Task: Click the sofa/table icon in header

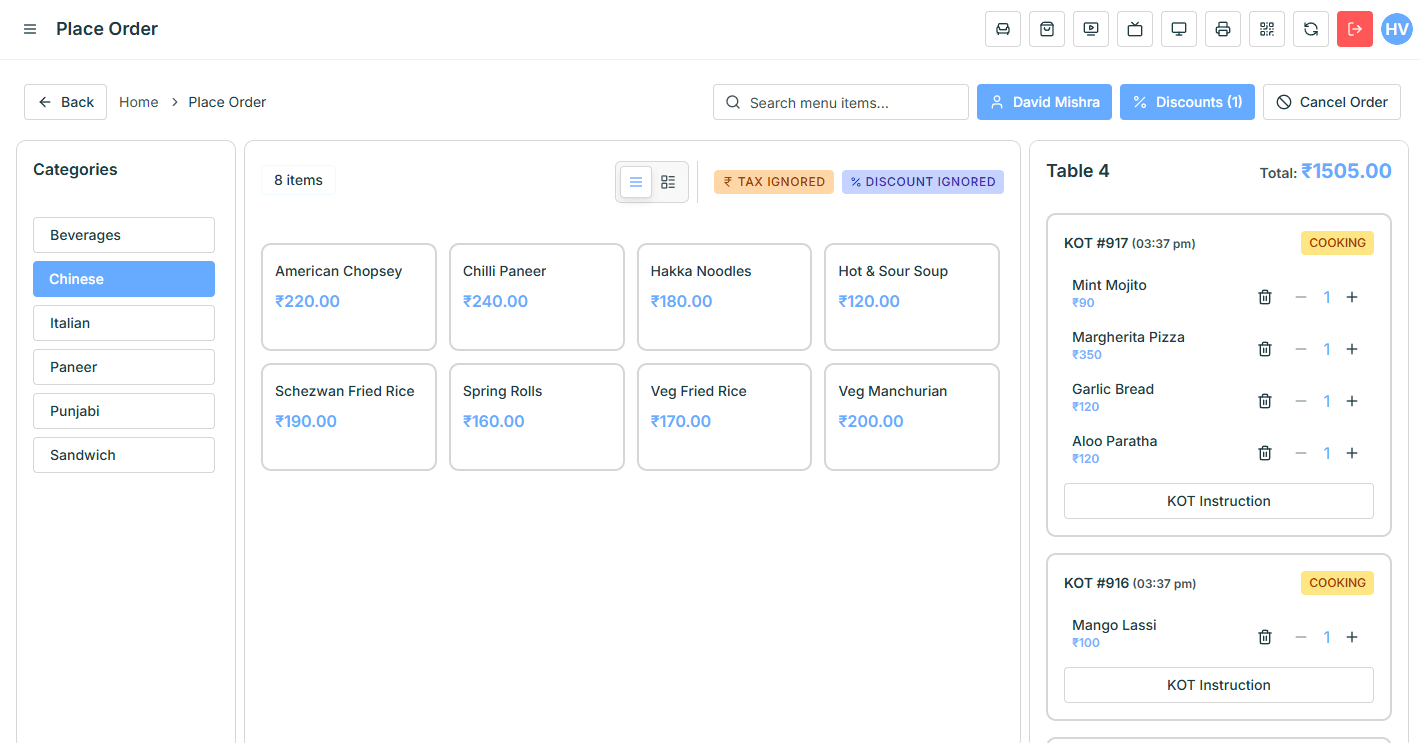Action: (x=1003, y=29)
